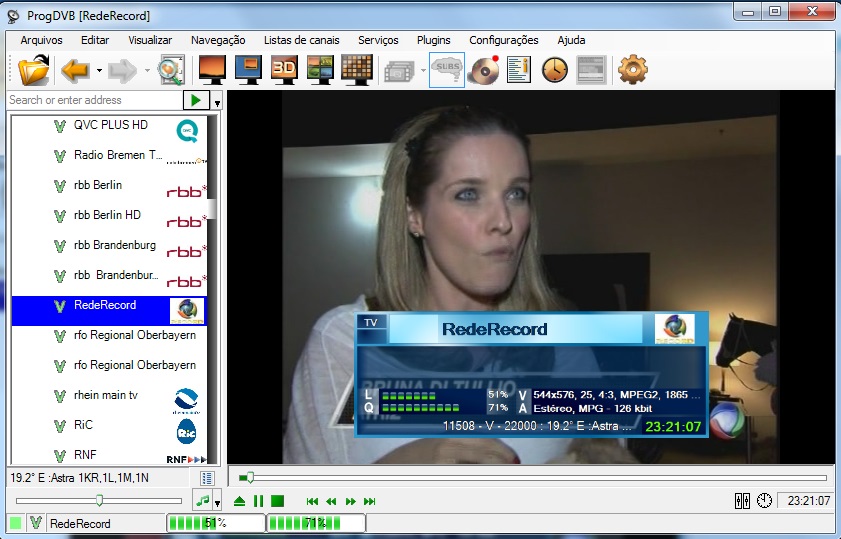Screen dimensions: 841x539
Task: Open the Navegação menu
Action: pyautogui.click(x=218, y=40)
